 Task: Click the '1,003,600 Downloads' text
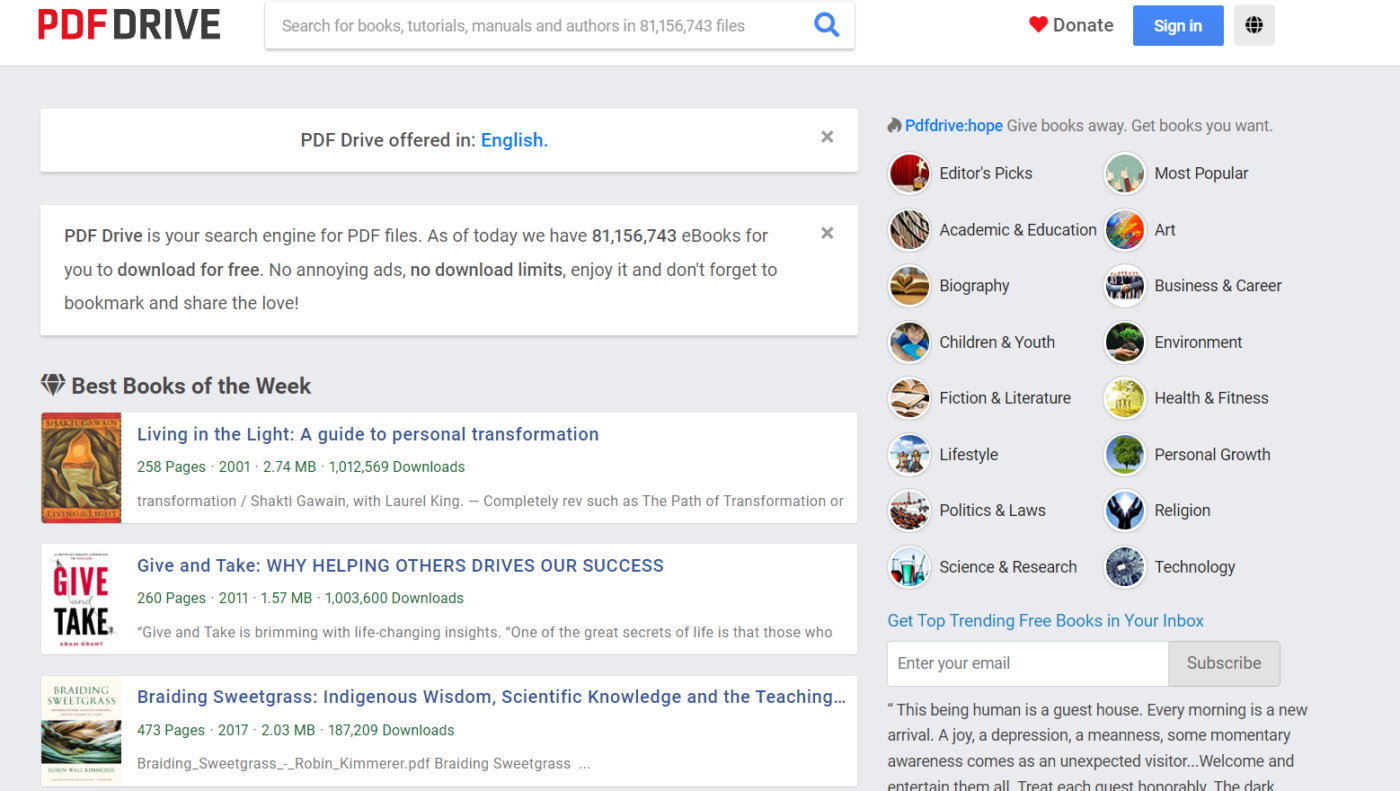[x=396, y=598]
